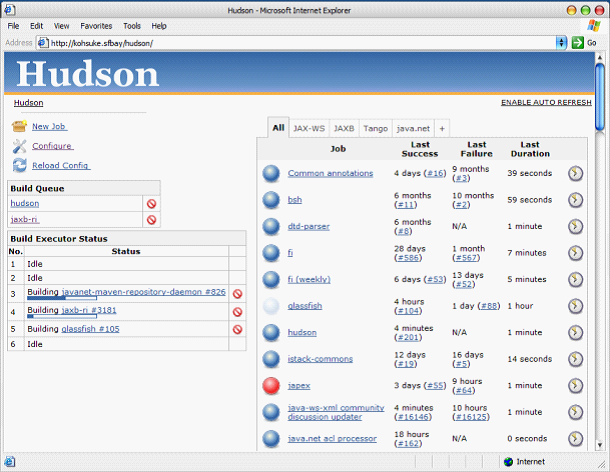Schedule a build for istack-commons

coord(575,359)
